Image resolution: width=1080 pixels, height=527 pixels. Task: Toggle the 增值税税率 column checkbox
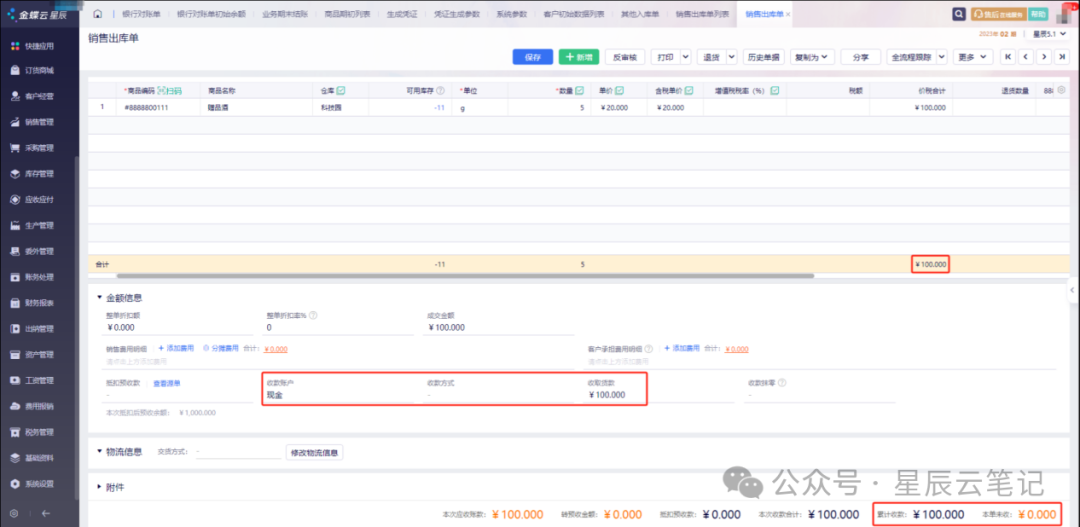(x=775, y=90)
